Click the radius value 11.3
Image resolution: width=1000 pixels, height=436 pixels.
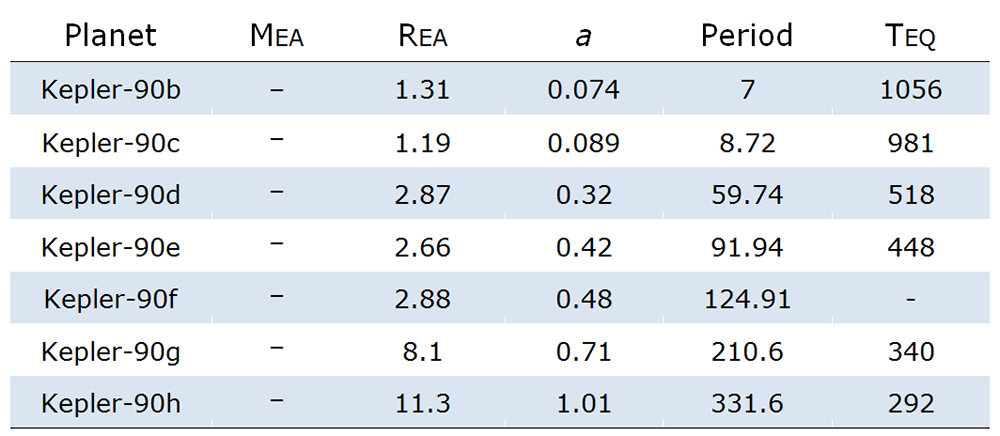coord(423,404)
